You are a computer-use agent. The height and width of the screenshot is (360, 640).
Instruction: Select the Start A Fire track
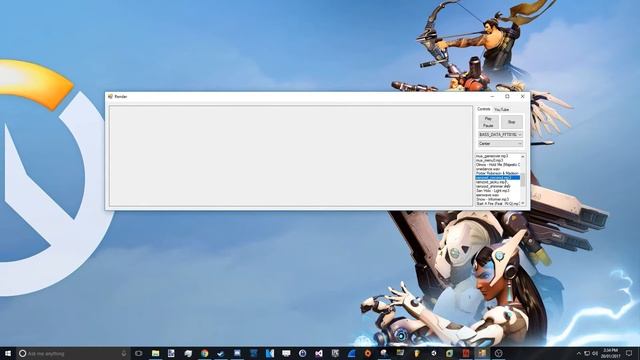(498, 203)
